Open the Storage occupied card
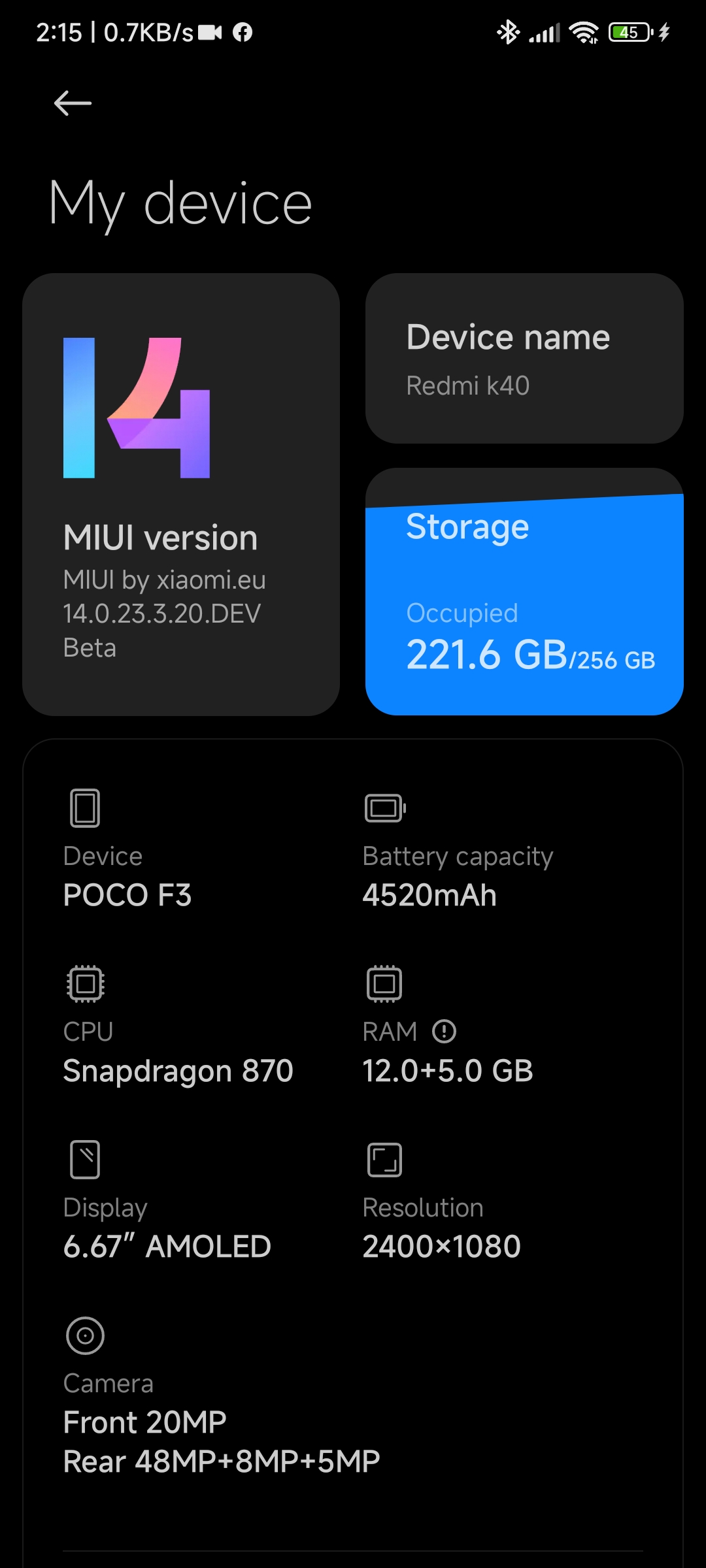Viewport: 706px width, 1568px height. 524,591
